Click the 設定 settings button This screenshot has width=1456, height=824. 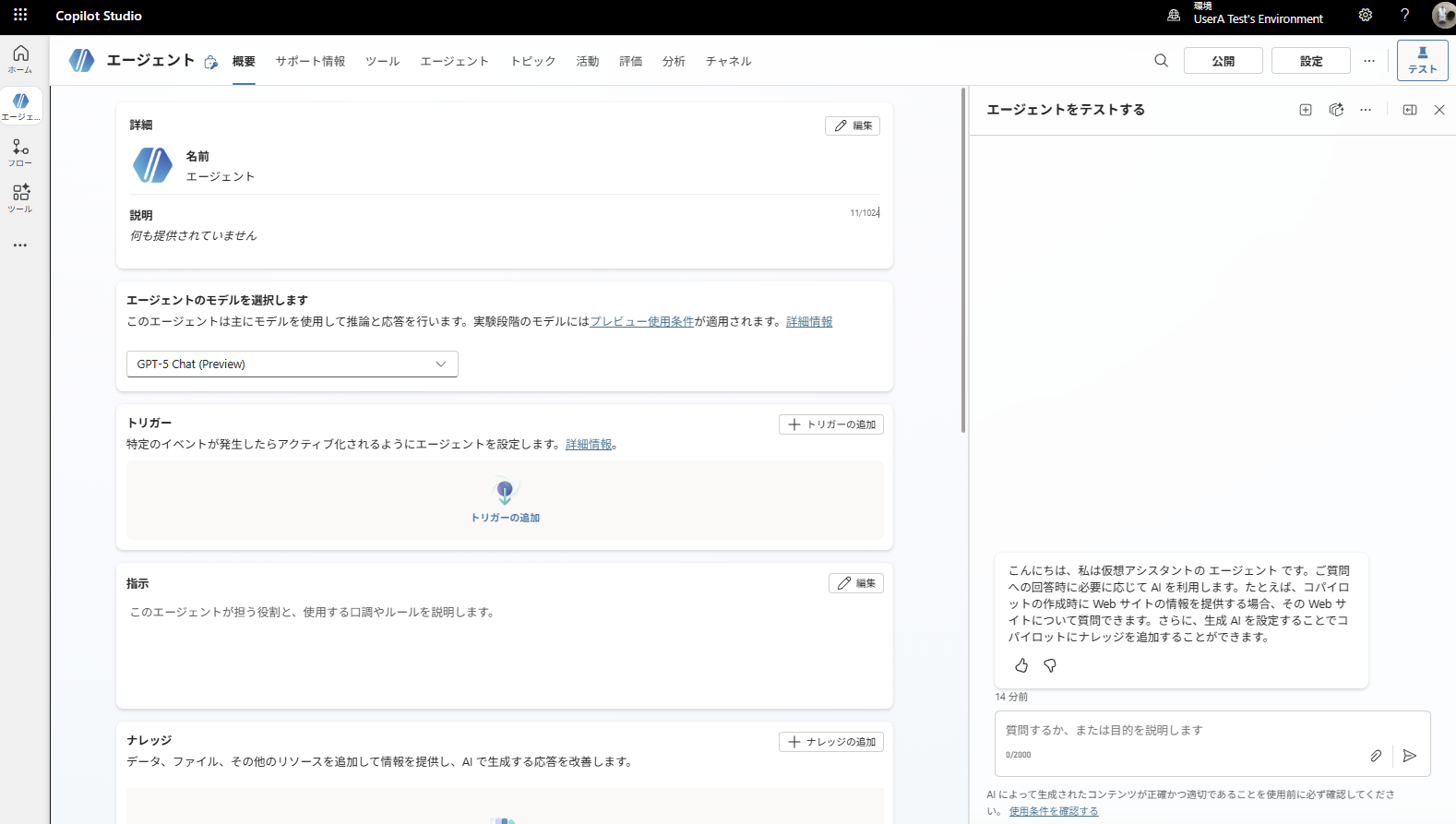click(x=1311, y=61)
